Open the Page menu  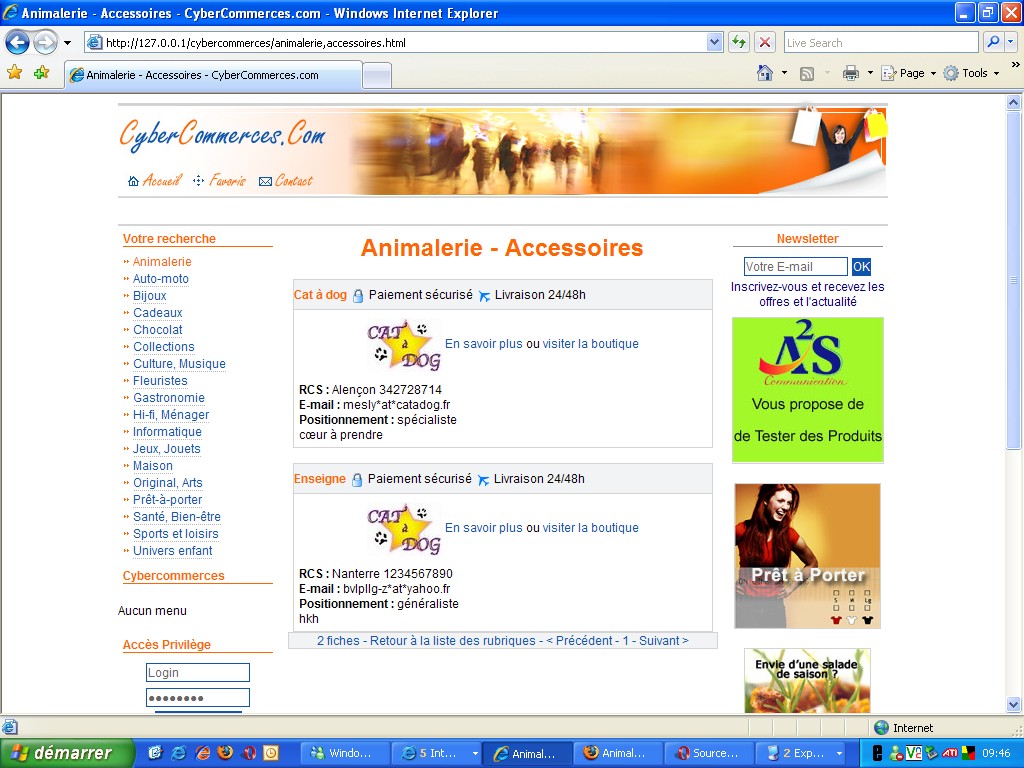point(908,73)
